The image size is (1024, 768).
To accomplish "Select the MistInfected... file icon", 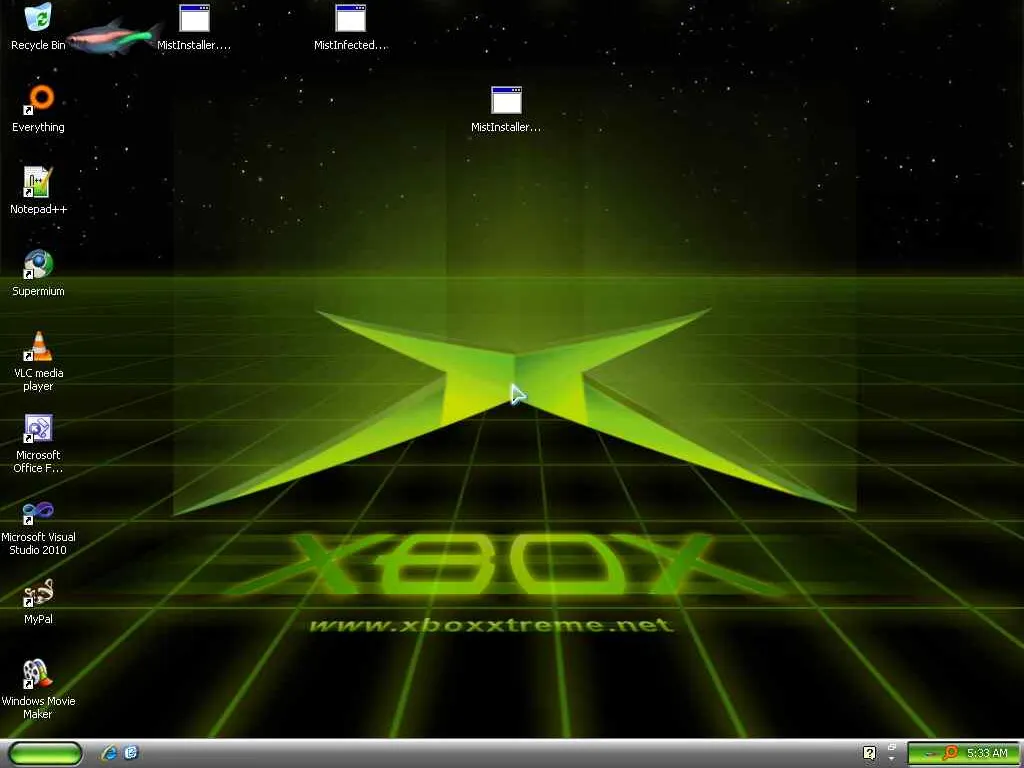I will coord(350,27).
